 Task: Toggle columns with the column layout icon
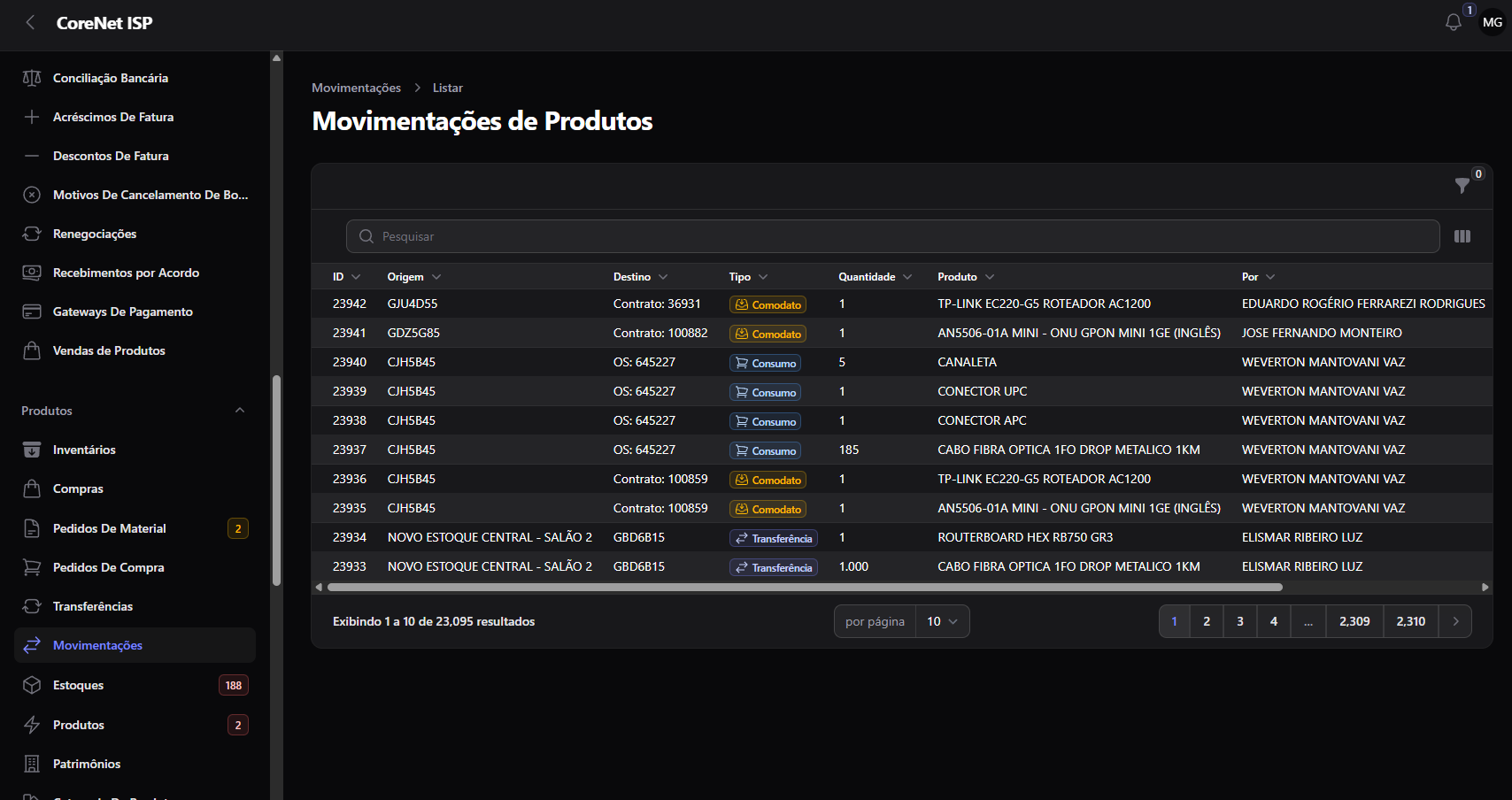(1462, 236)
